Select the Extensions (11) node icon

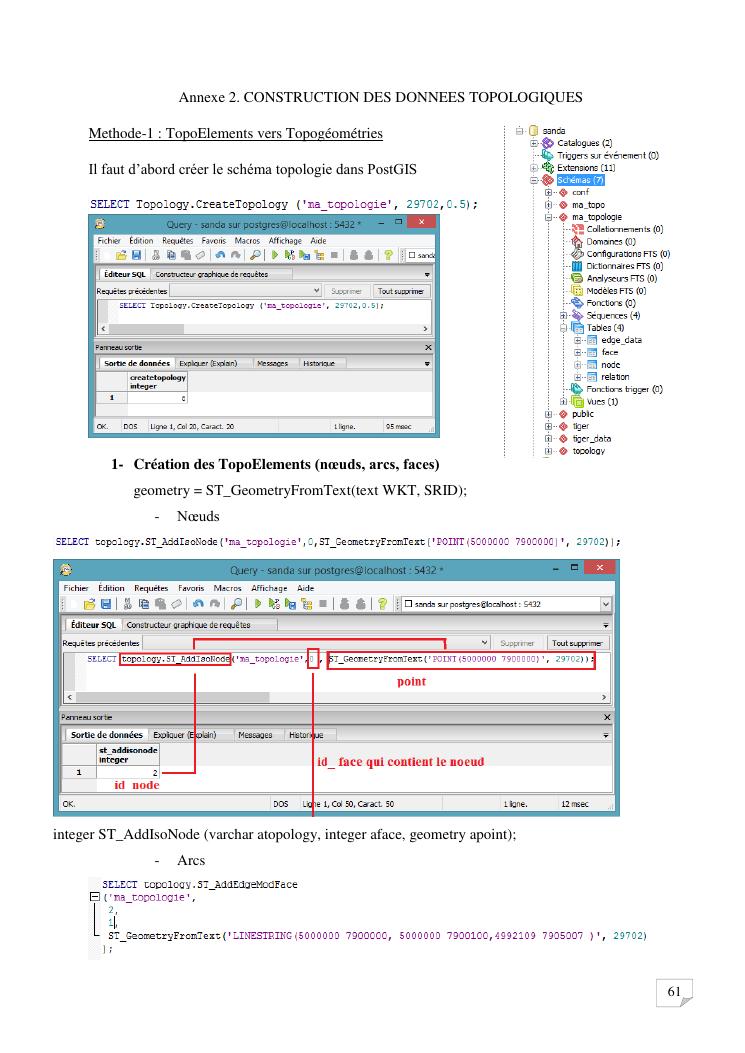click(x=547, y=168)
